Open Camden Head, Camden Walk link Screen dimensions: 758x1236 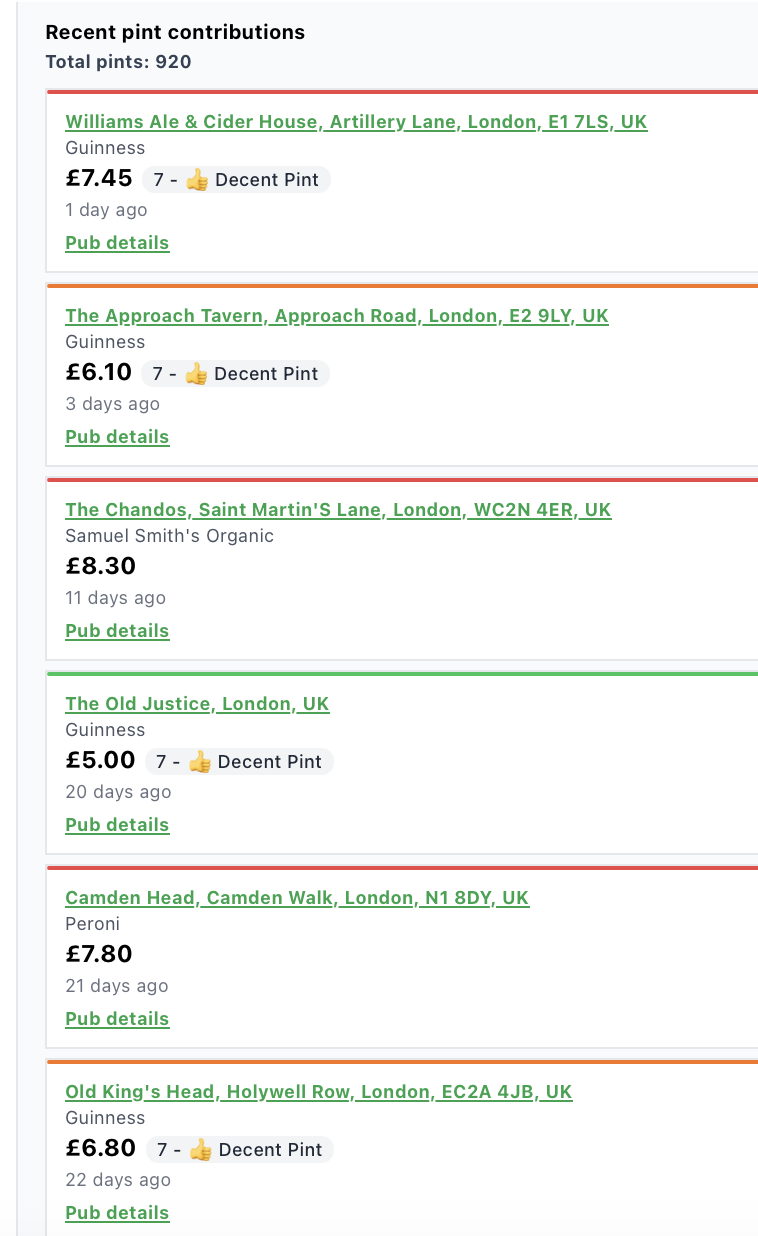click(297, 898)
